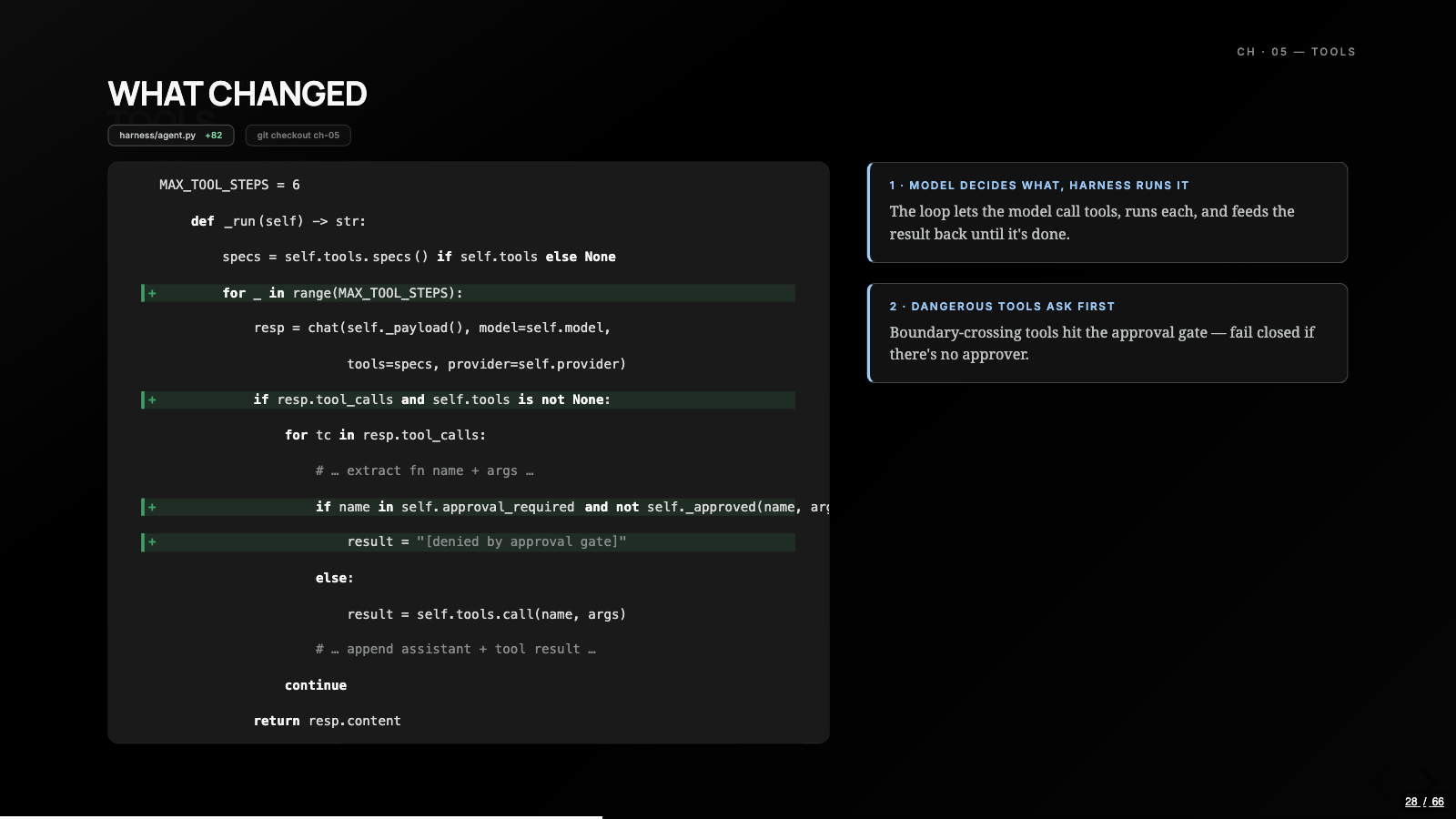Click the specs = self.tools.specs() line

coord(419,257)
